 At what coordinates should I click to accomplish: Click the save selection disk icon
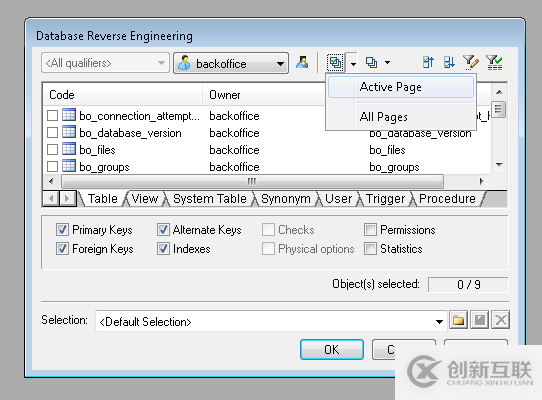[x=479, y=320]
